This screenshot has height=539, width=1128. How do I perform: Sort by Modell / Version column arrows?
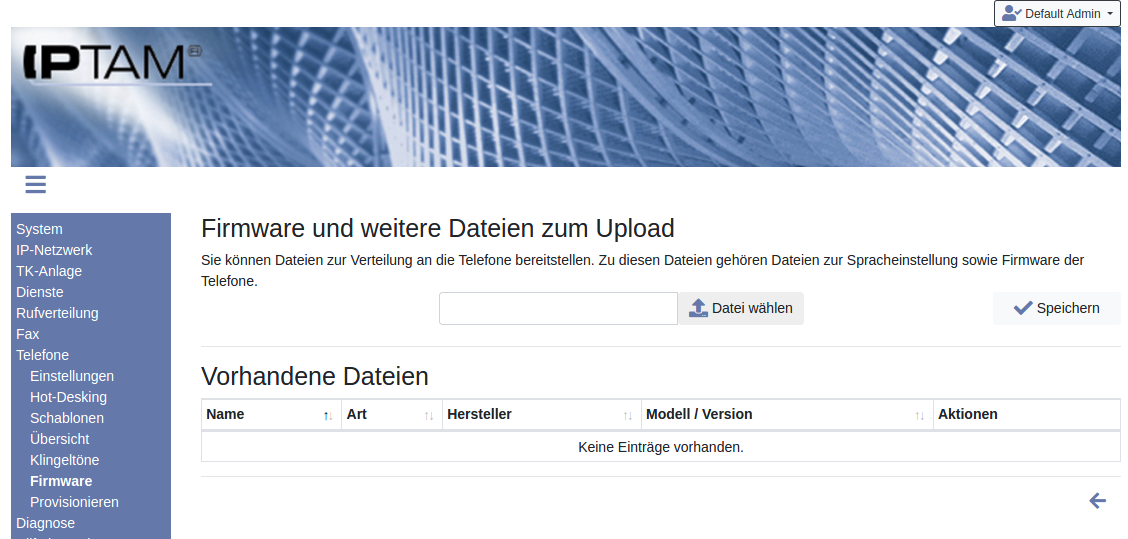(x=919, y=415)
